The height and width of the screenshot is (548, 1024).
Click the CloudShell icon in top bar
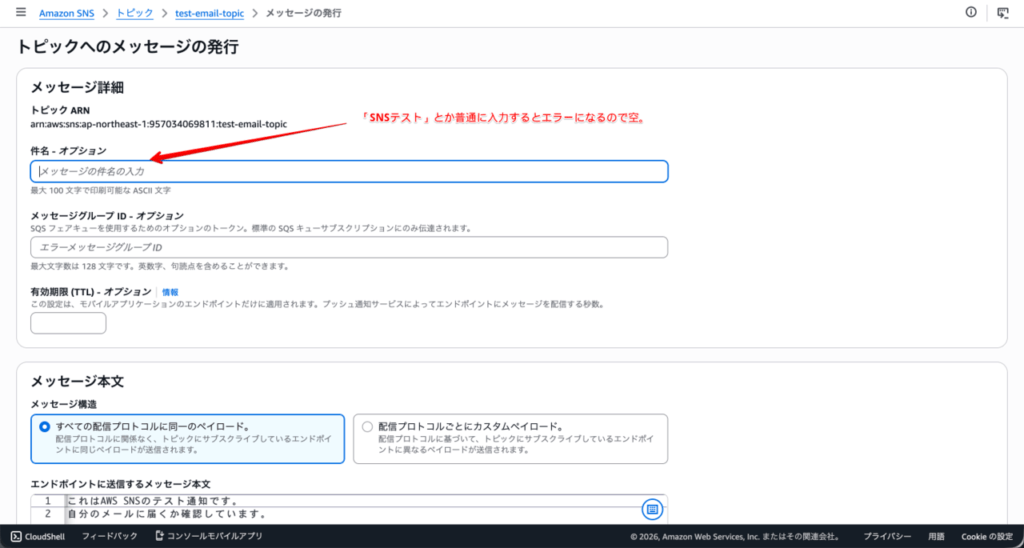(1003, 13)
